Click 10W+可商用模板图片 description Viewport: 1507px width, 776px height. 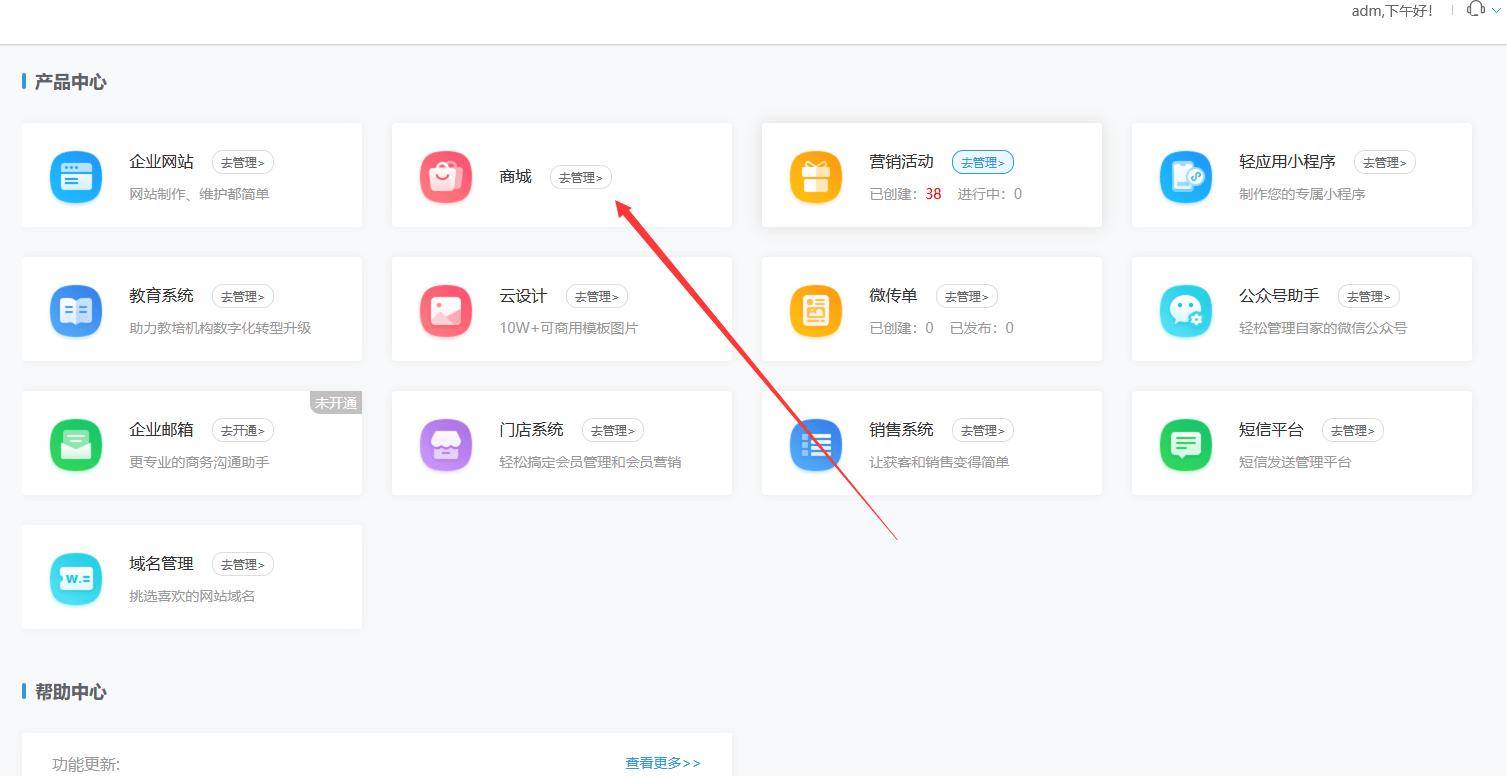568,328
